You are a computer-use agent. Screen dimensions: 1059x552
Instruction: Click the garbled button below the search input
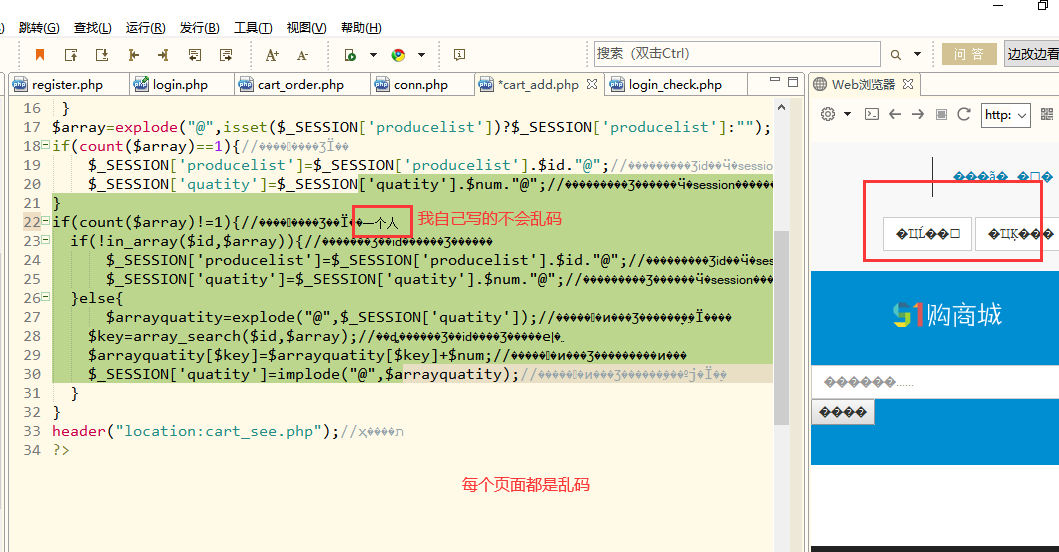[x=843, y=412]
